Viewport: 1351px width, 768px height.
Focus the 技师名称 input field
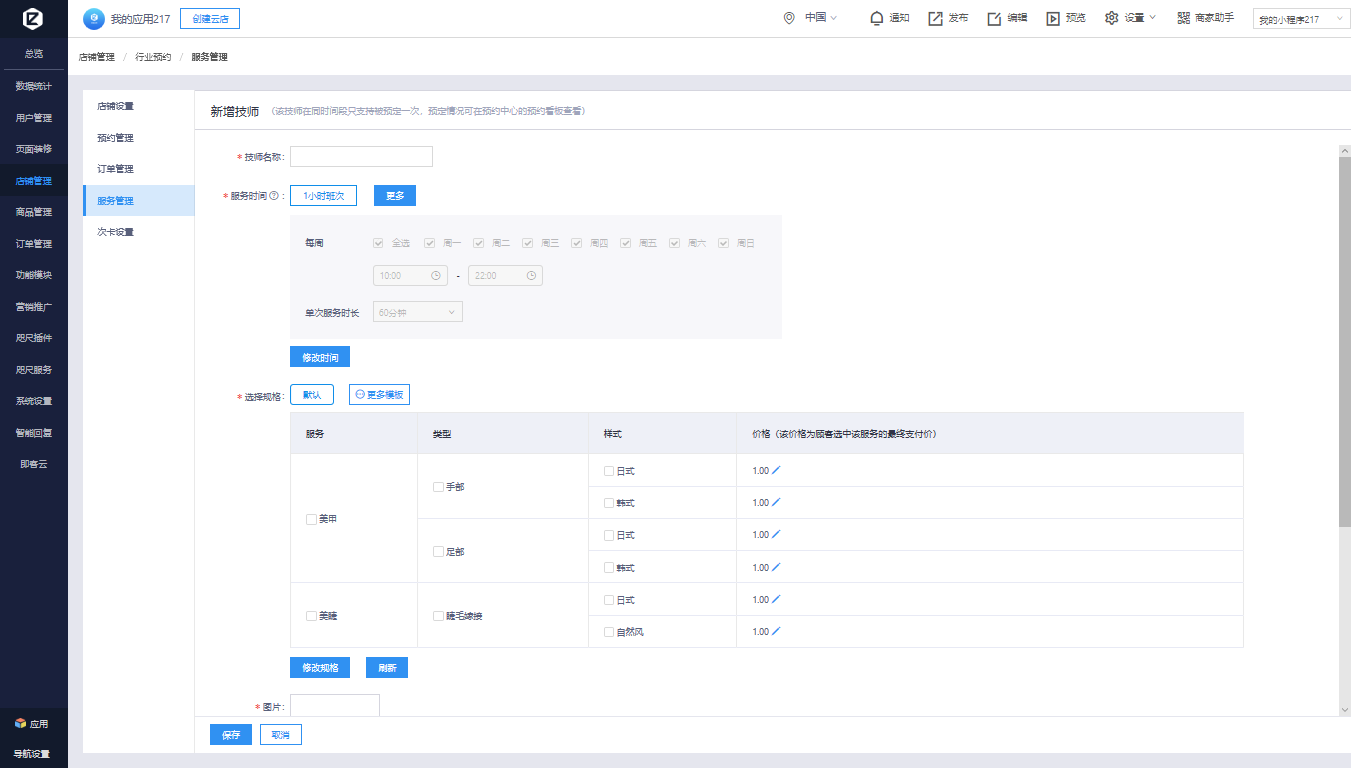coord(361,157)
